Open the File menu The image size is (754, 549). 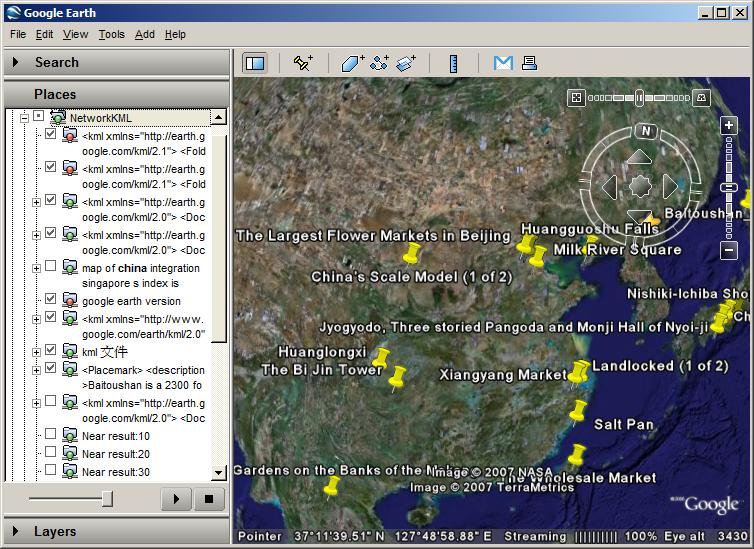click(18, 34)
